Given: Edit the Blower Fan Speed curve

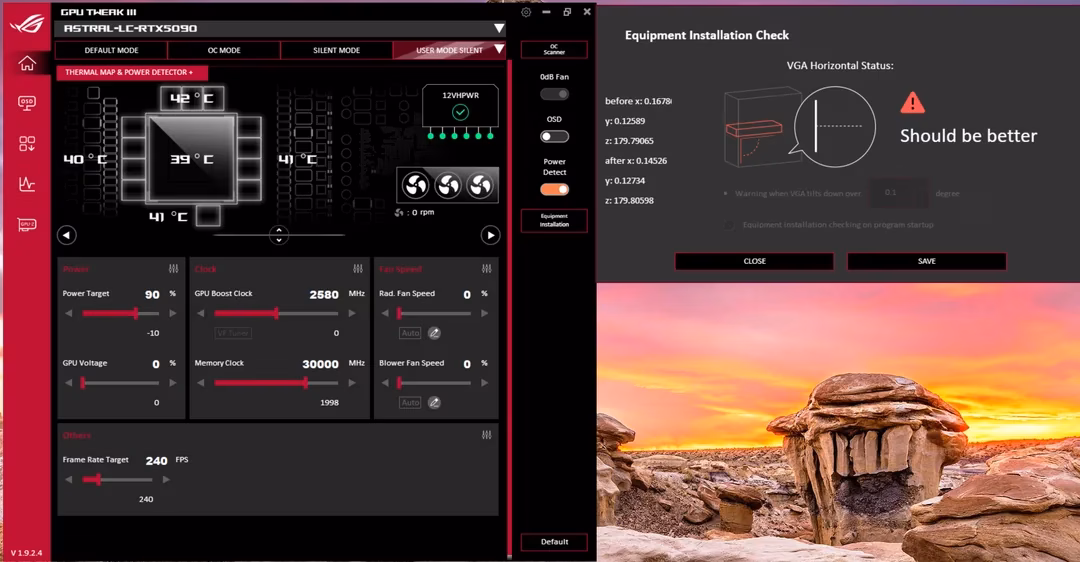Looking at the screenshot, I should tap(434, 403).
